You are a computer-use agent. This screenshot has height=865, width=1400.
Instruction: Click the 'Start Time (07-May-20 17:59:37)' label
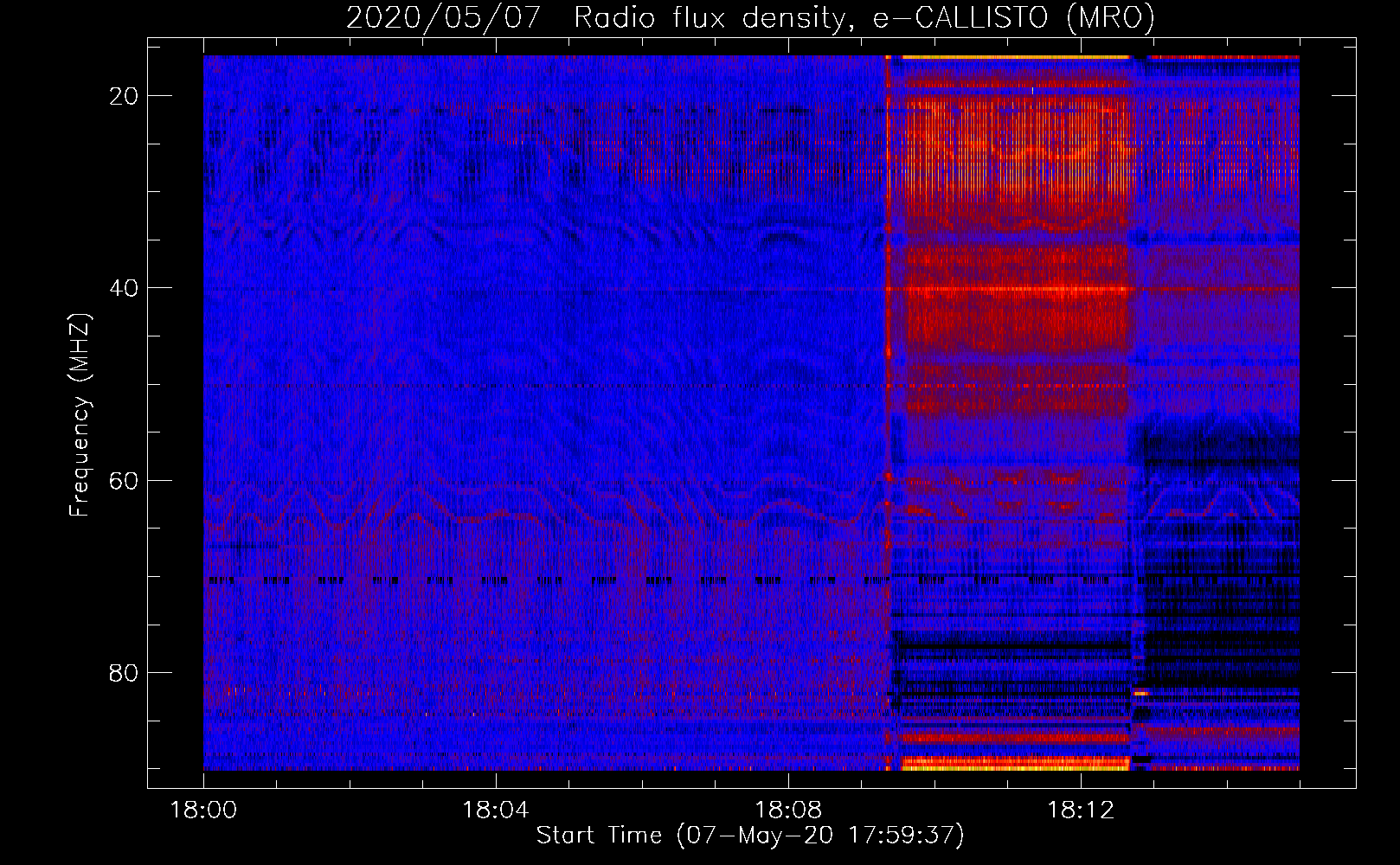click(x=750, y=836)
